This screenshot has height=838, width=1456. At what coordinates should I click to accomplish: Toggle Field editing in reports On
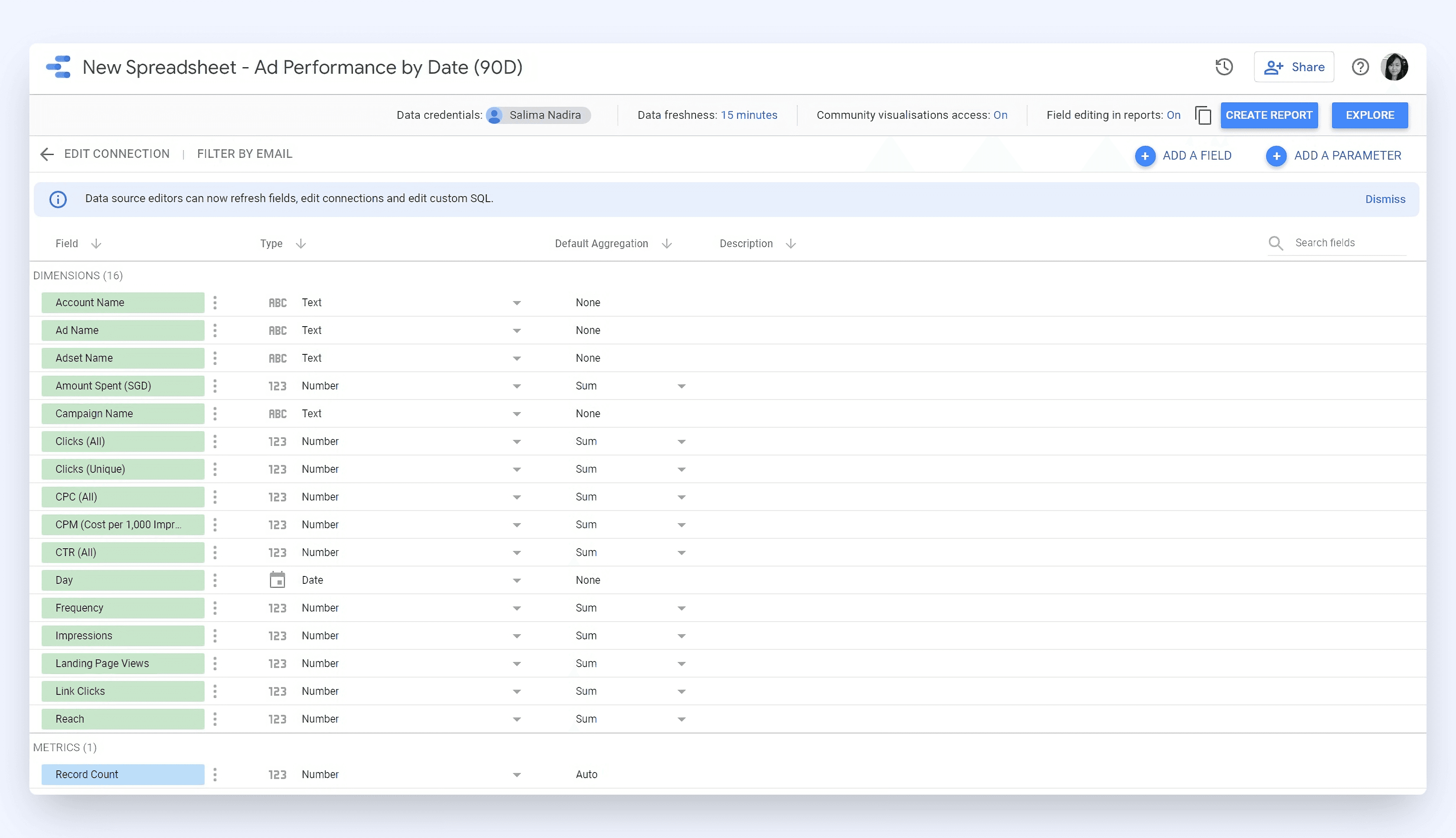(x=1174, y=115)
